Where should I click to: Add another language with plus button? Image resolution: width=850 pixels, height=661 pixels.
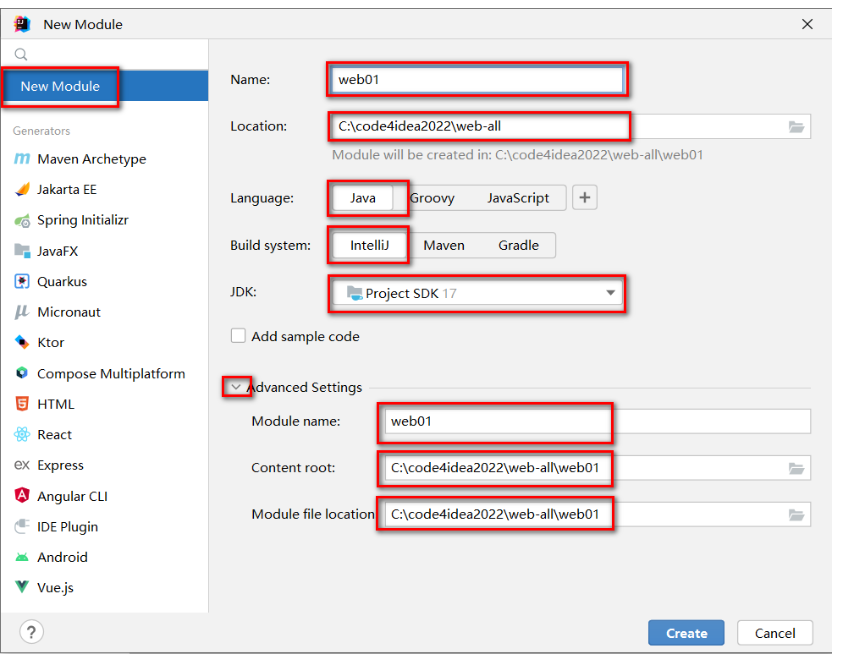coord(584,197)
